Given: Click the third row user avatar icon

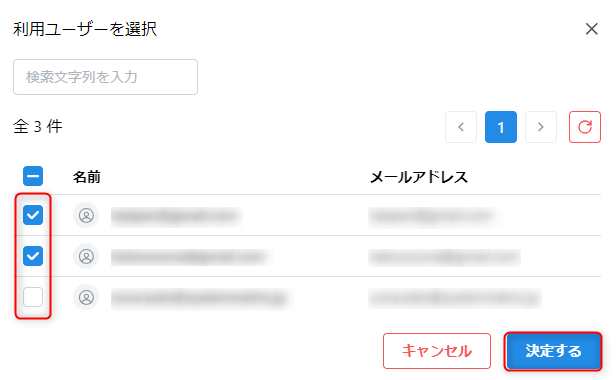Looking at the screenshot, I should (86, 297).
